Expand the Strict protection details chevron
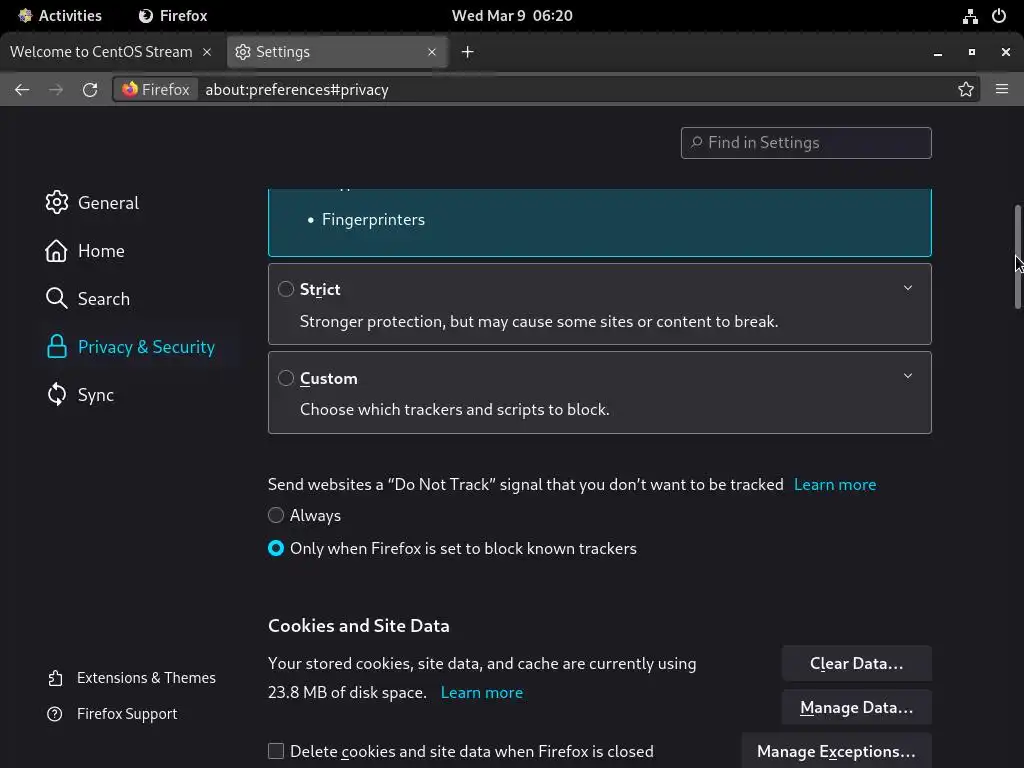 click(x=908, y=288)
